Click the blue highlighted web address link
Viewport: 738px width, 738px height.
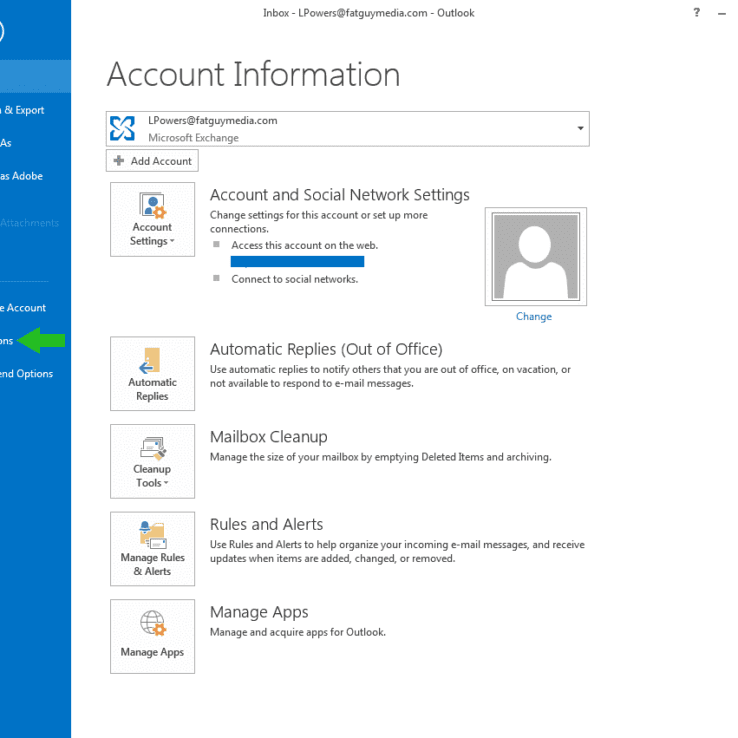297,262
